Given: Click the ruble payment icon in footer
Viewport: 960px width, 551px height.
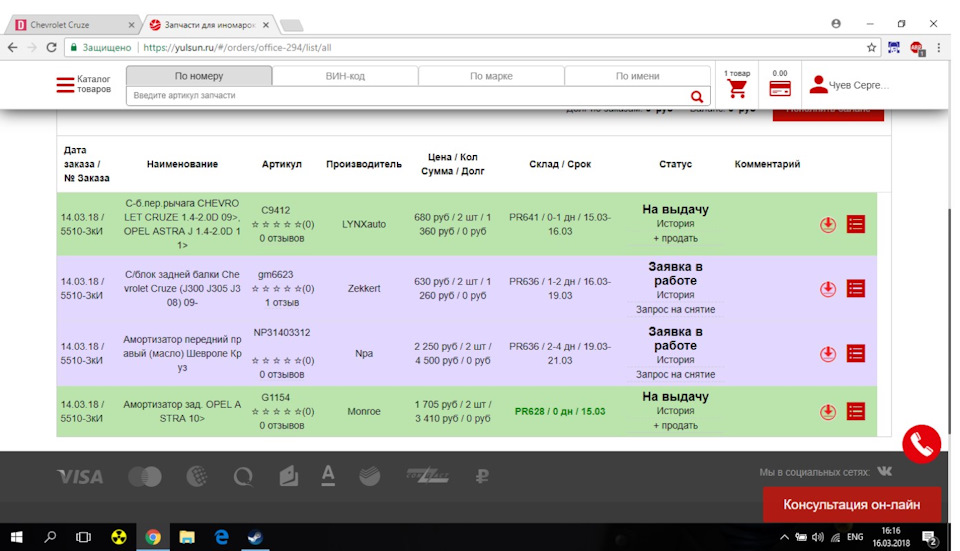Looking at the screenshot, I should (x=482, y=476).
